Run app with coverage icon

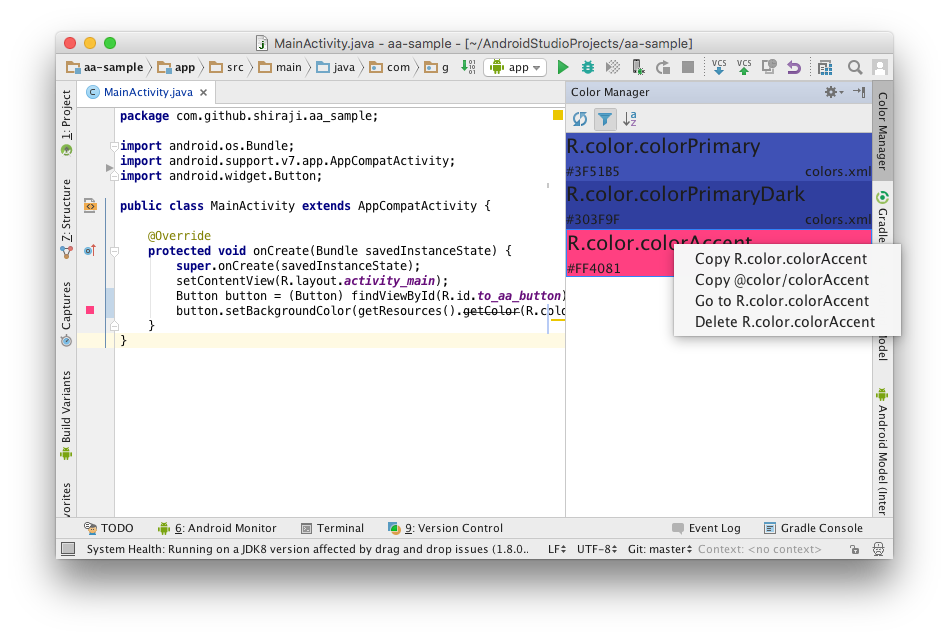[612, 67]
